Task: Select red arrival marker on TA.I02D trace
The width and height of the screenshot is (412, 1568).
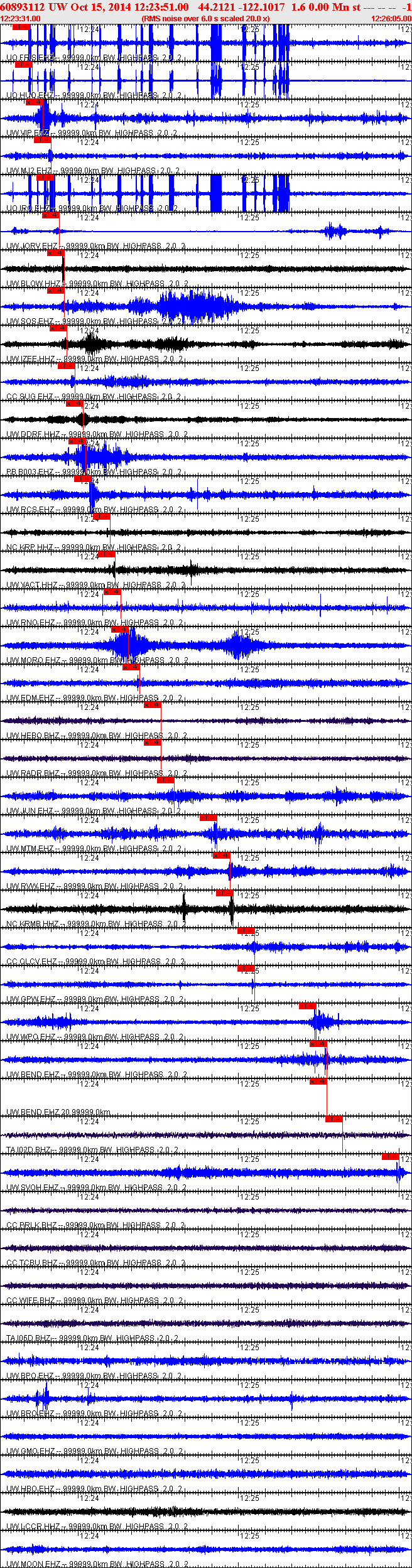Action: coord(334,1119)
